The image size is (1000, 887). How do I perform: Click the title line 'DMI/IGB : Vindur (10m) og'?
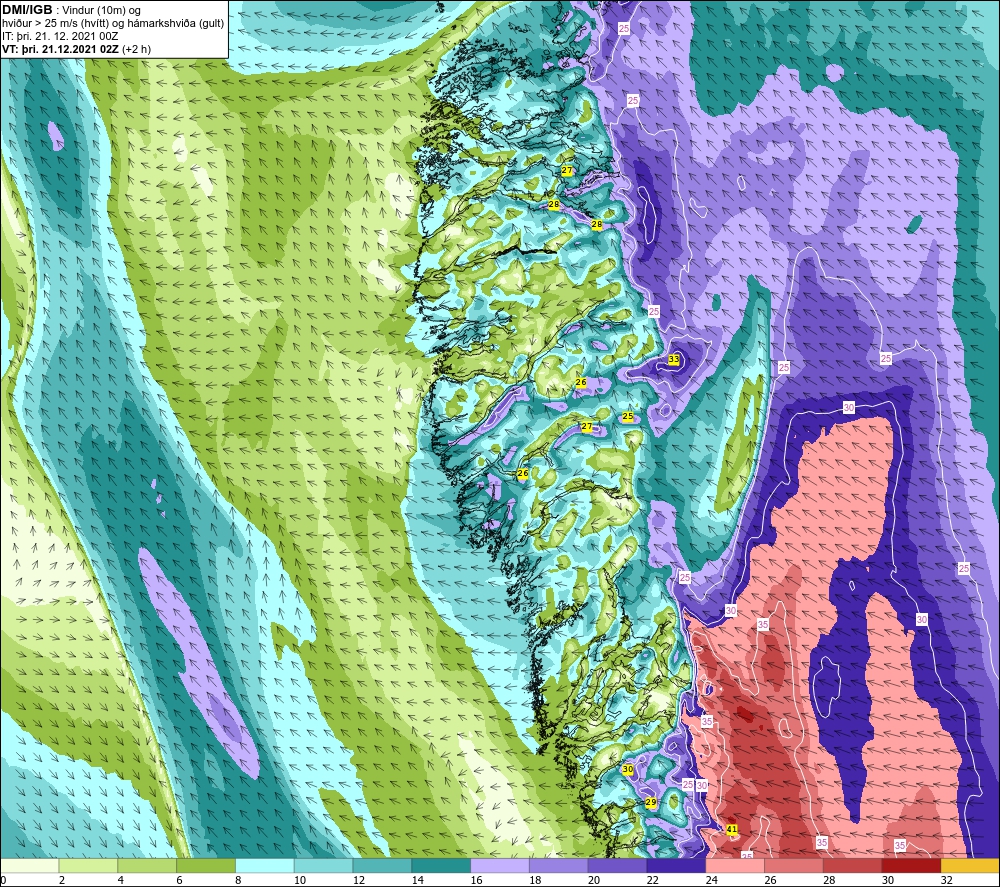click(x=71, y=10)
